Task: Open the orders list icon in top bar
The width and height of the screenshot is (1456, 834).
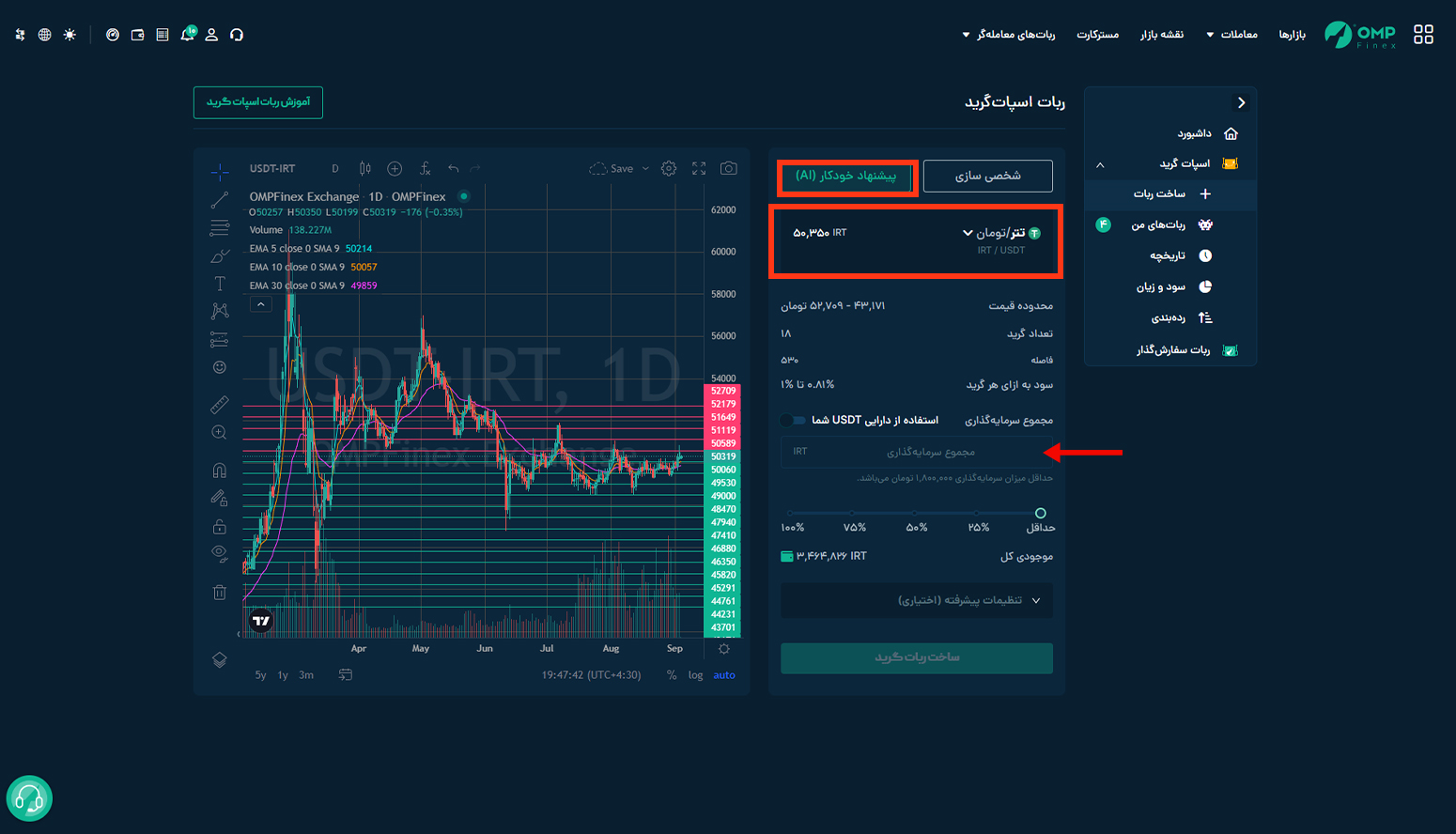Action: tap(163, 35)
